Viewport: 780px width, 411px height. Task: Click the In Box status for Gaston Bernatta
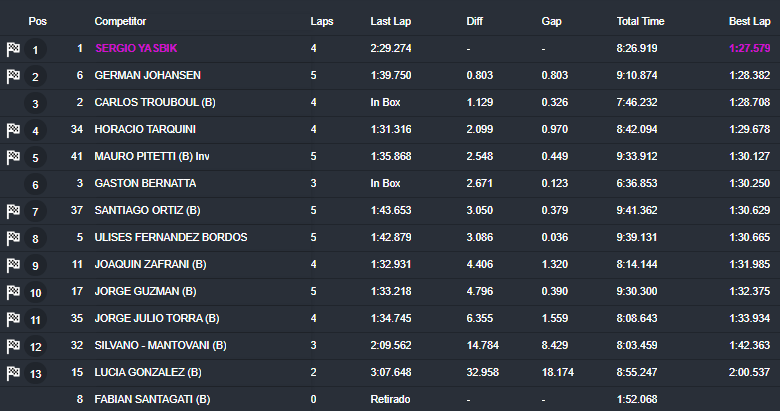(385, 183)
